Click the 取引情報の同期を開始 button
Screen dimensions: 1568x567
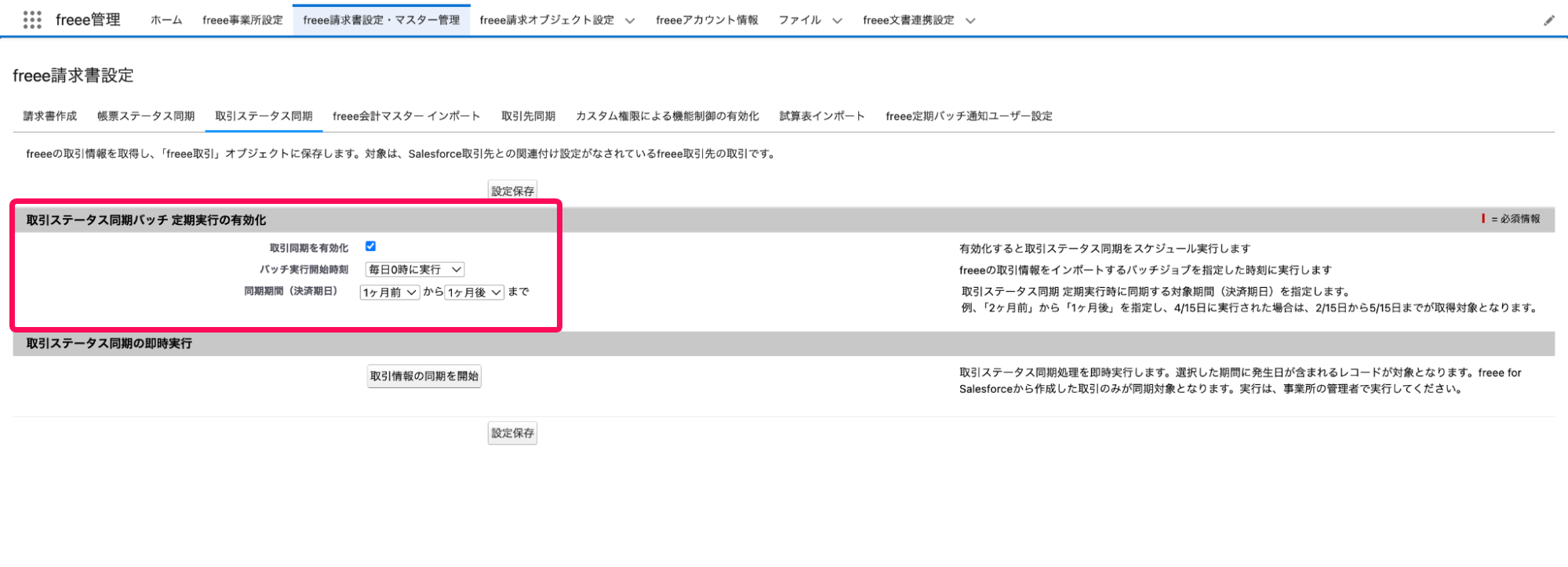click(424, 376)
